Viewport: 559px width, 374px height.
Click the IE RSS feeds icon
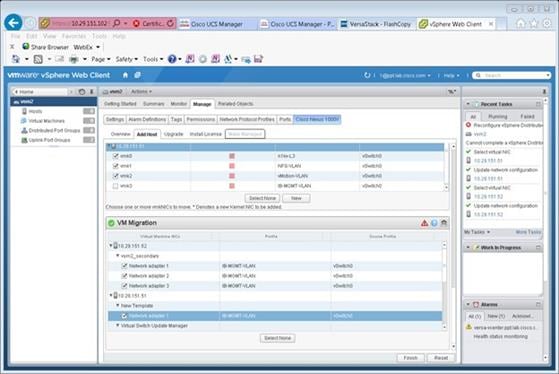[38, 59]
